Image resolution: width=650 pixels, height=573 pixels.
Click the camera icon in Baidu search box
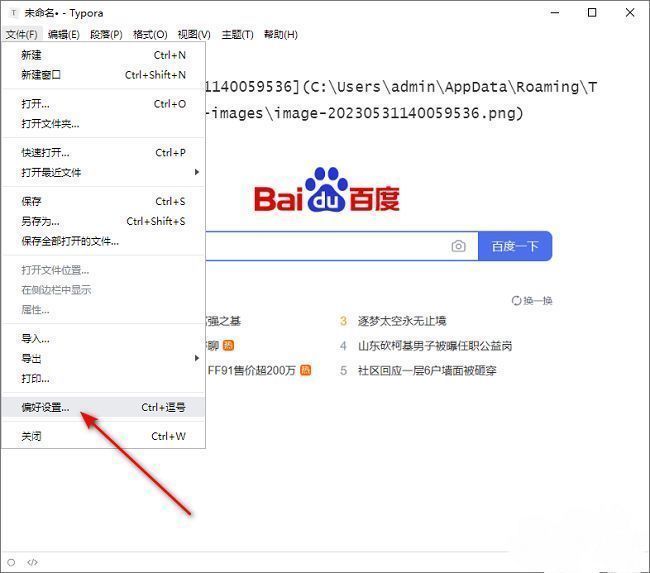[458, 246]
